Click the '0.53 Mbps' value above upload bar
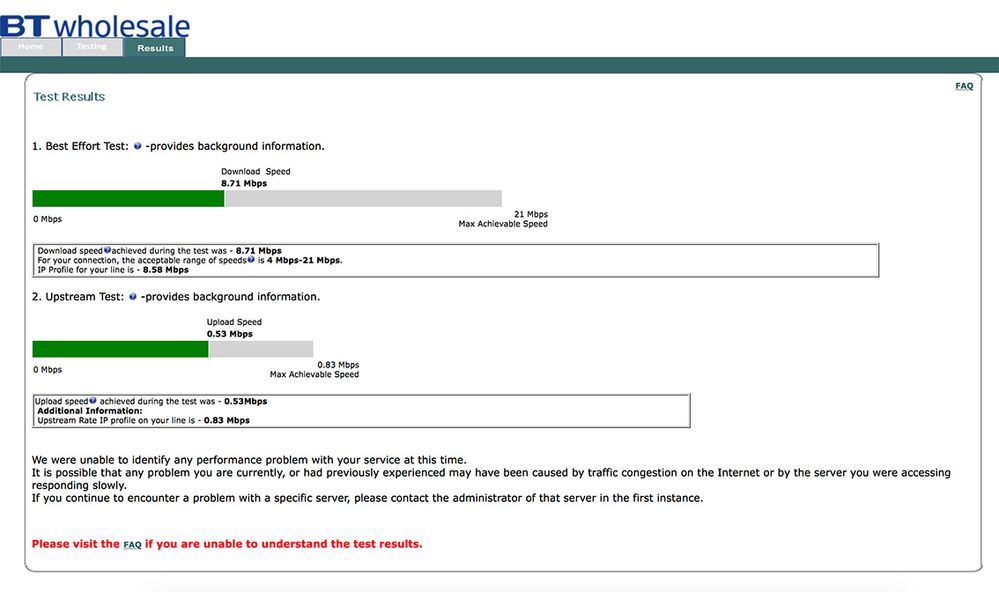Image resolution: width=999 pixels, height=592 pixels. click(229, 334)
